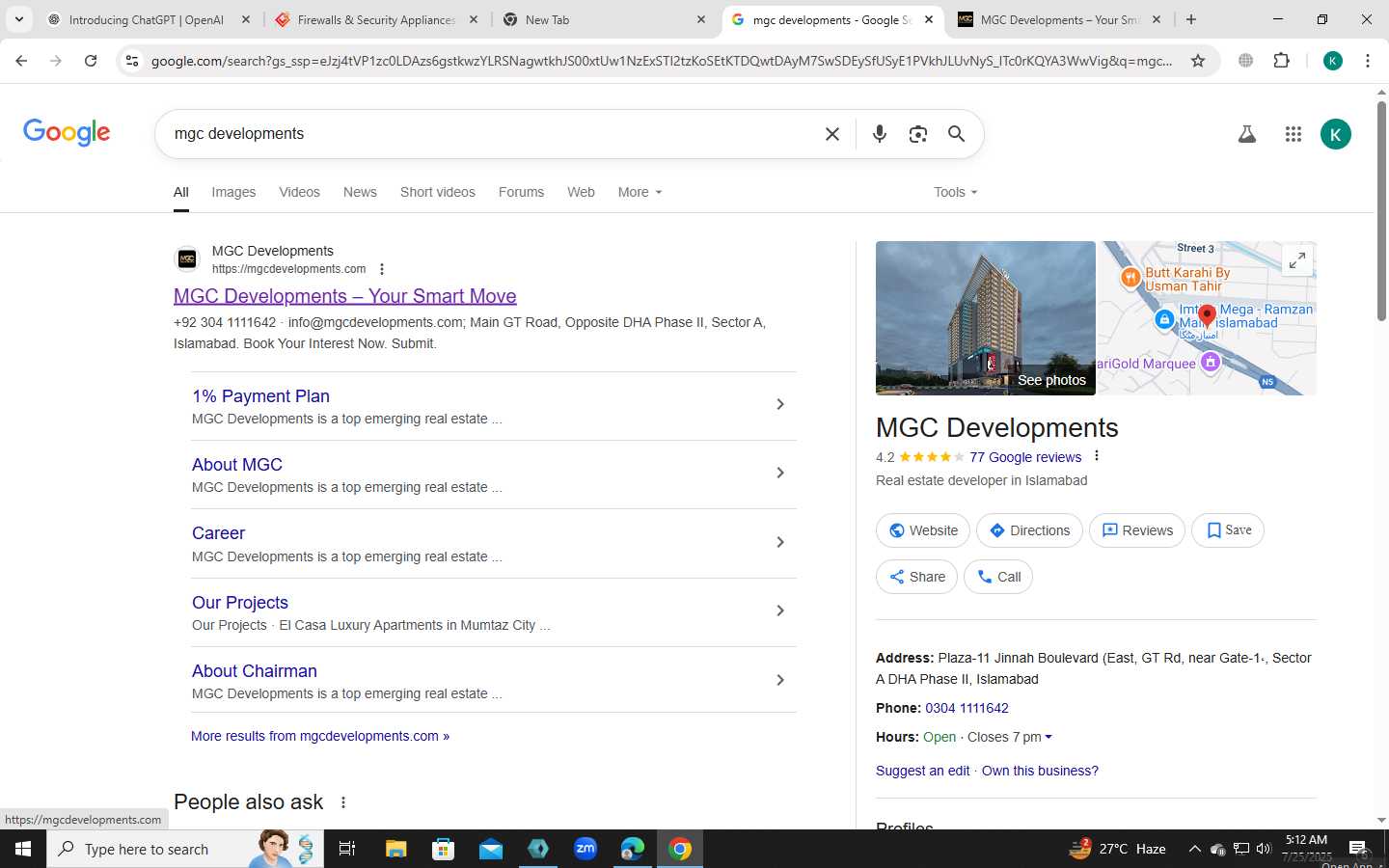Click the Directions button
This screenshot has width=1389, height=868.
1029,530
